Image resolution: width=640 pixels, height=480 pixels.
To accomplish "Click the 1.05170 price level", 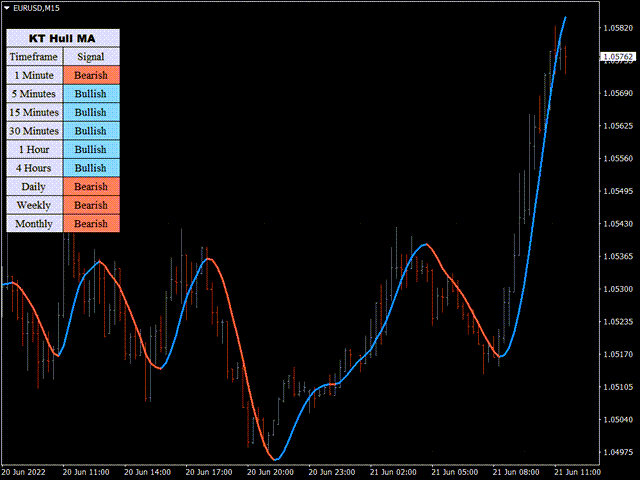I will [618, 354].
